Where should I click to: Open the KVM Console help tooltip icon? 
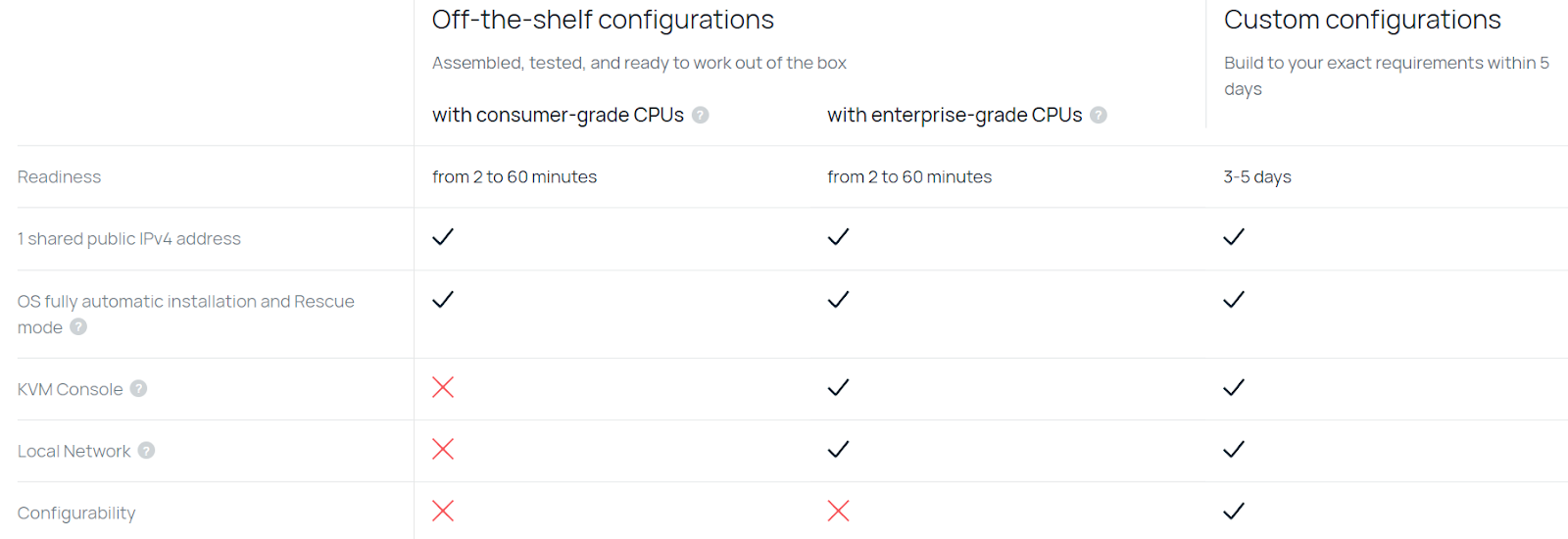(139, 388)
